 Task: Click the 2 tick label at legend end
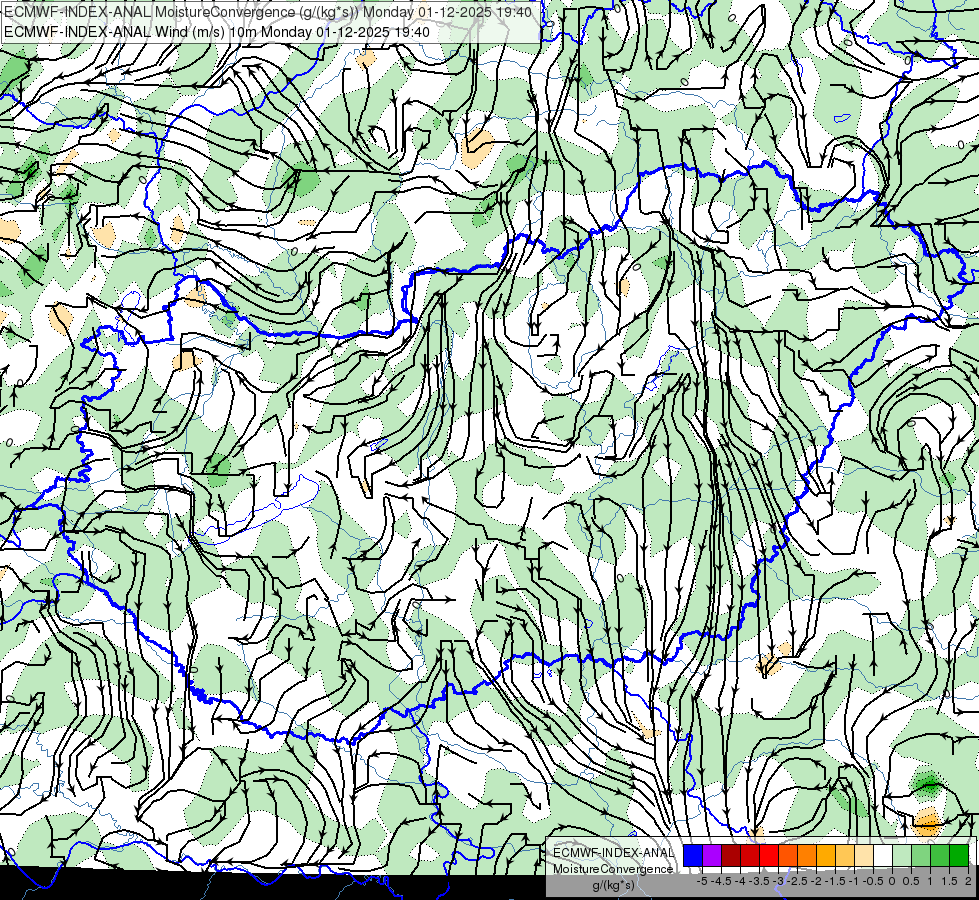click(x=968, y=881)
